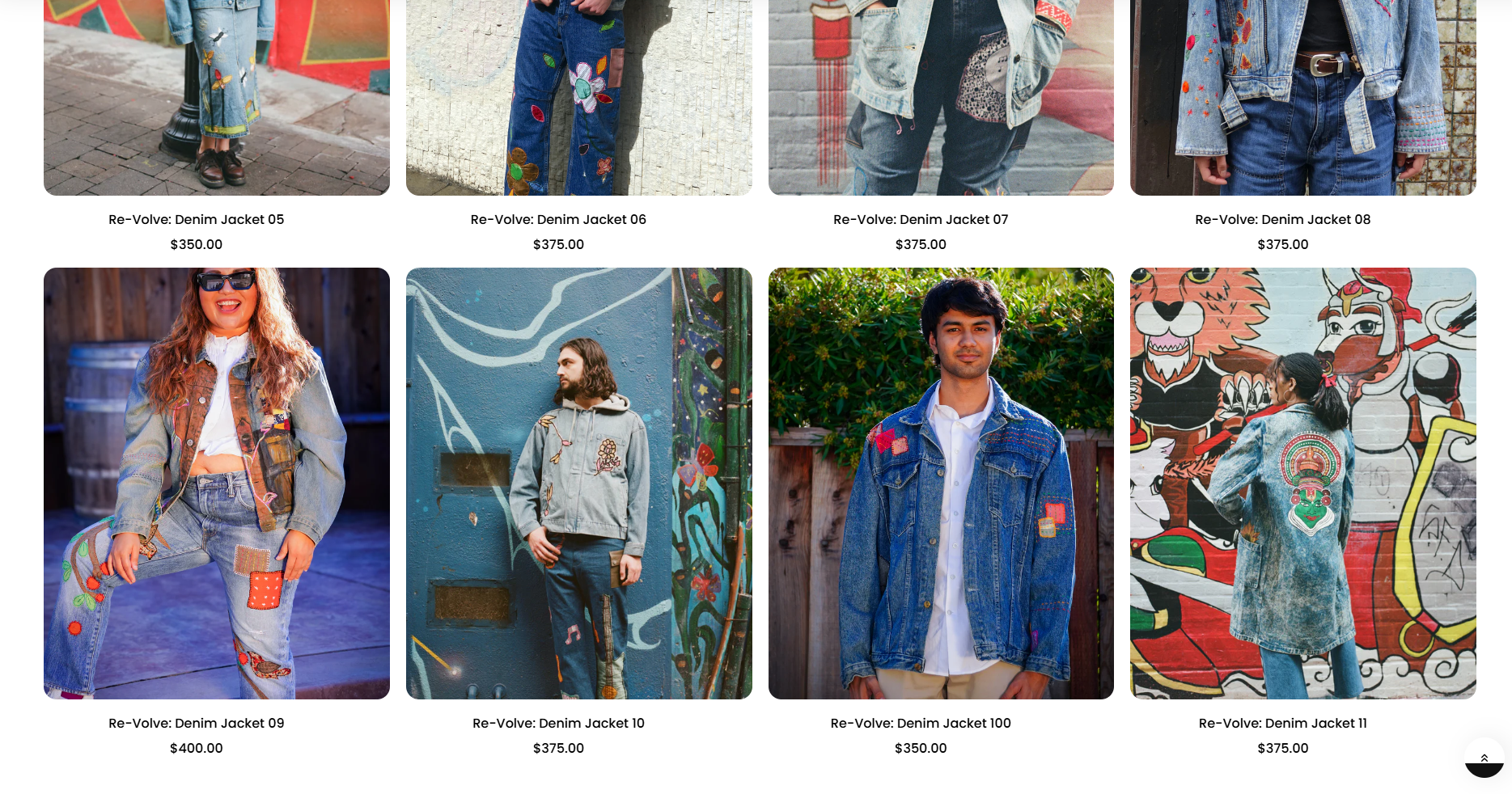Open the Denim Jacket 08 product photo
1512x794 pixels.
tap(1303, 97)
